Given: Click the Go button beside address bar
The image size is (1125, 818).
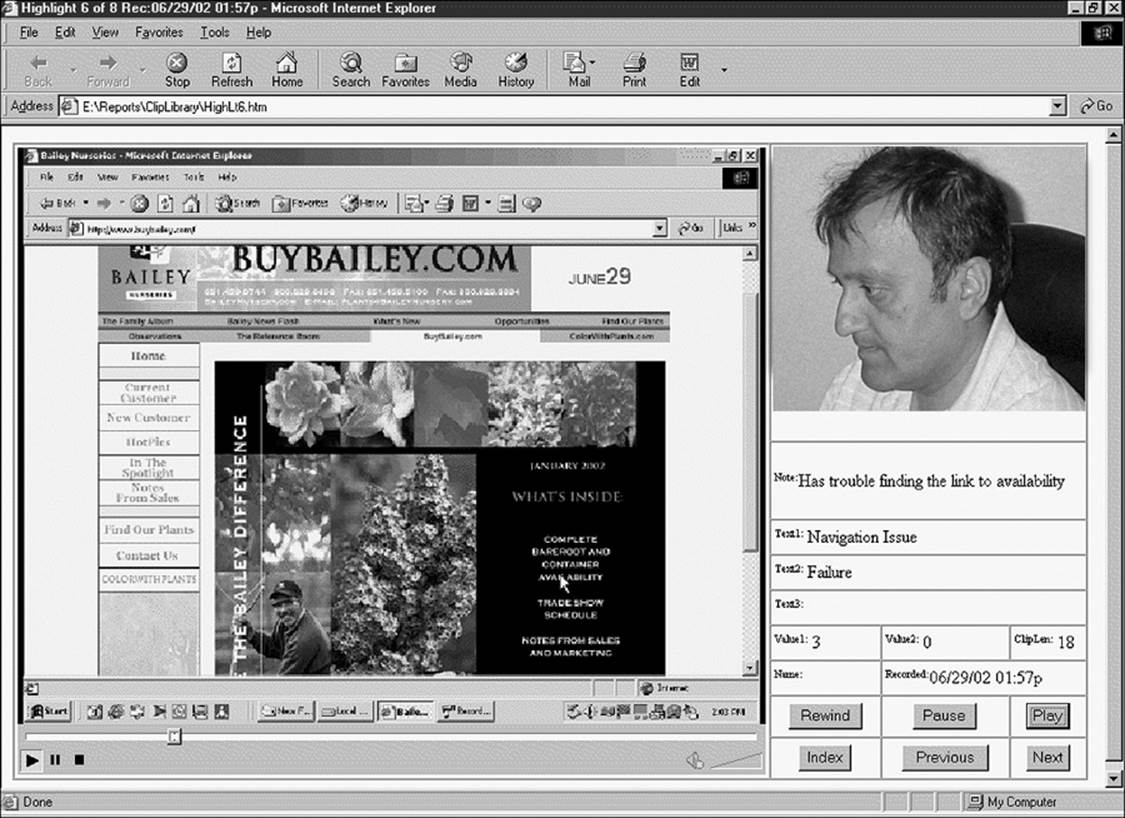Looking at the screenshot, I should tap(1096, 106).
